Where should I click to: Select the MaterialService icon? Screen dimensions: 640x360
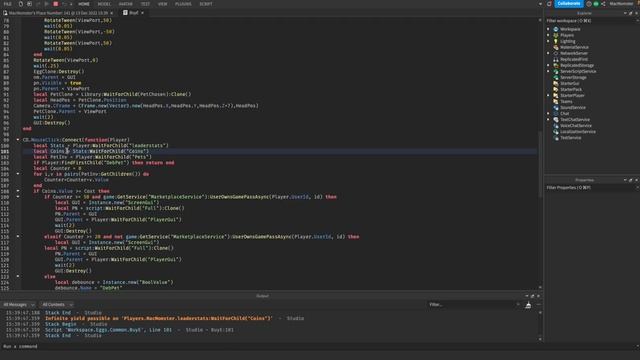point(556,47)
